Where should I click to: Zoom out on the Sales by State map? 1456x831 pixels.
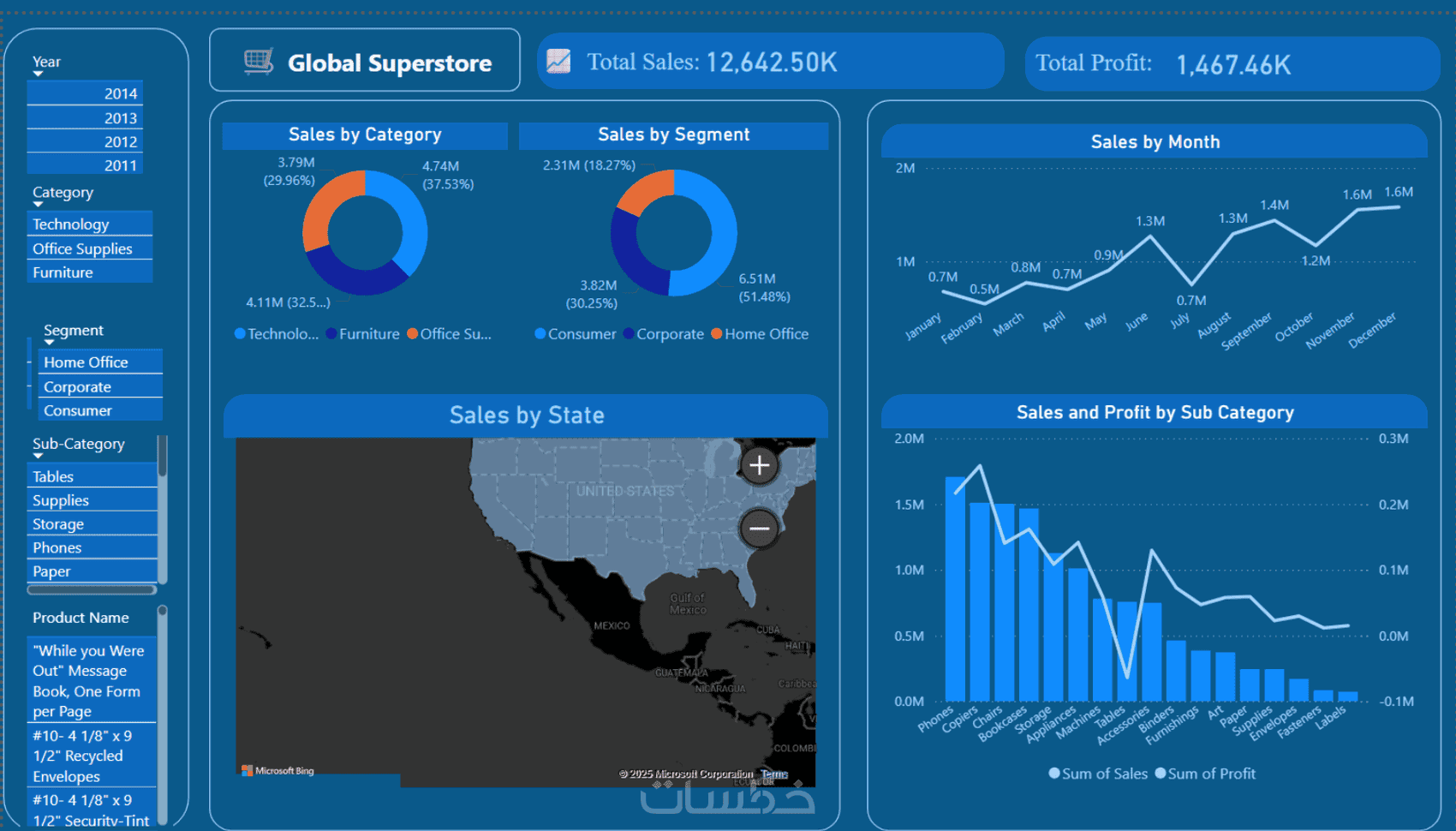coord(759,529)
